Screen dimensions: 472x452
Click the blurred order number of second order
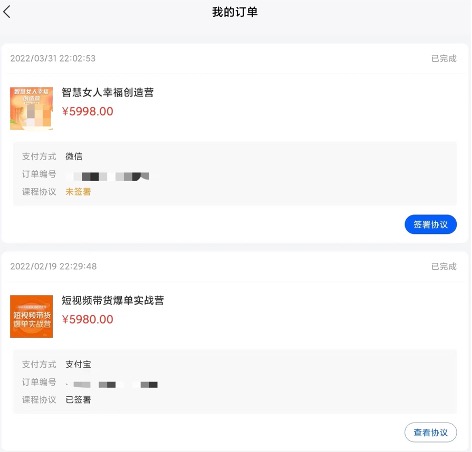pos(112,385)
